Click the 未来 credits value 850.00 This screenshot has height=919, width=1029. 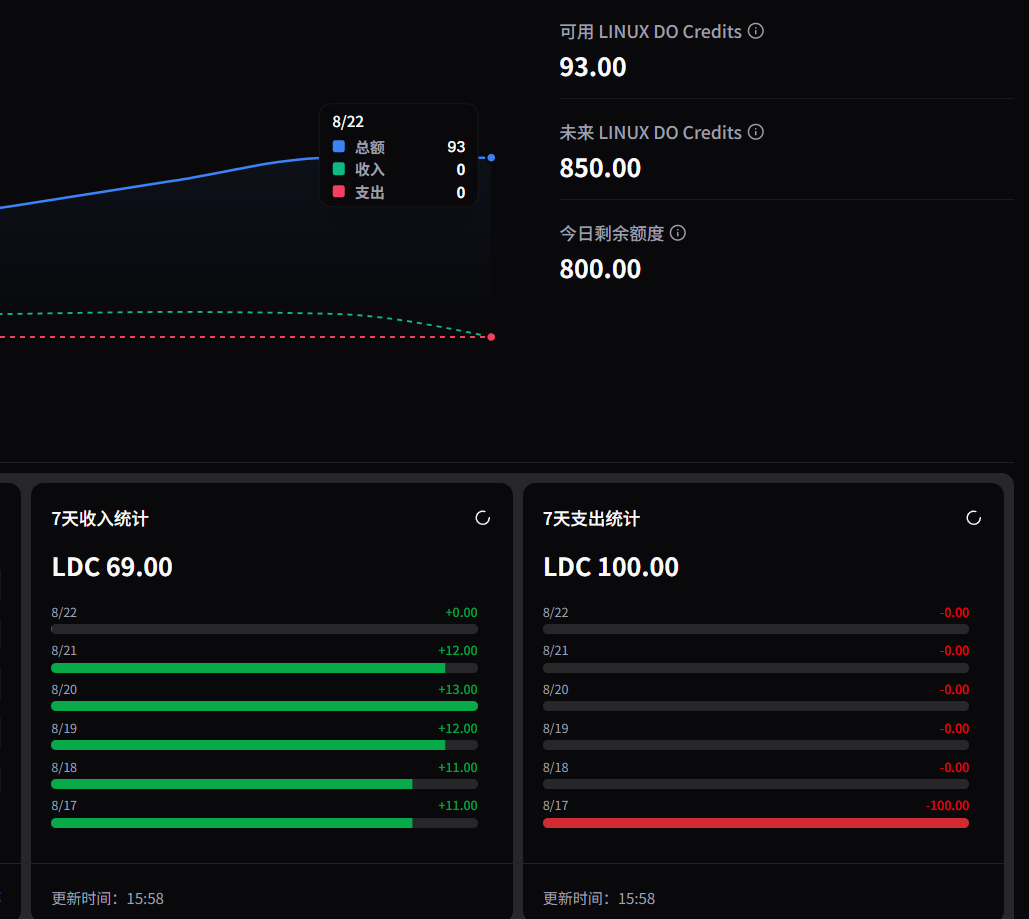(600, 168)
